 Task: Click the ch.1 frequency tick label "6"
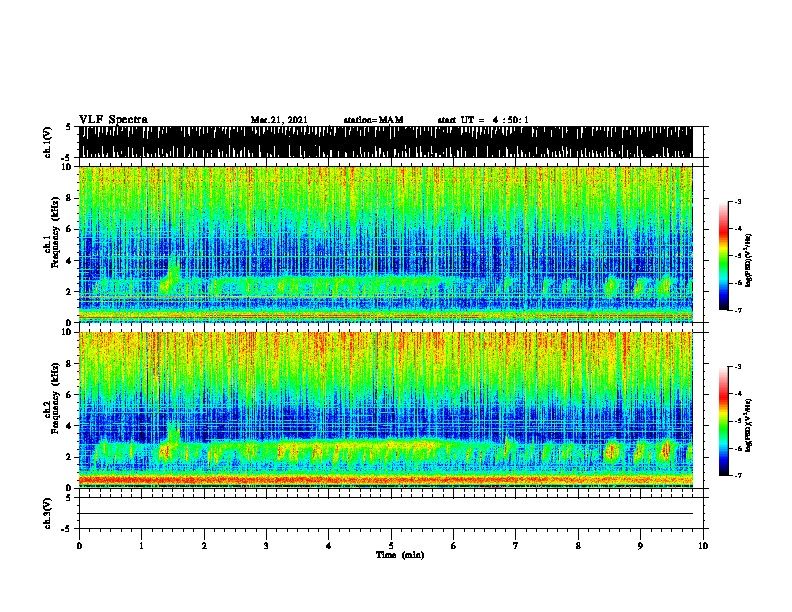pos(71,229)
